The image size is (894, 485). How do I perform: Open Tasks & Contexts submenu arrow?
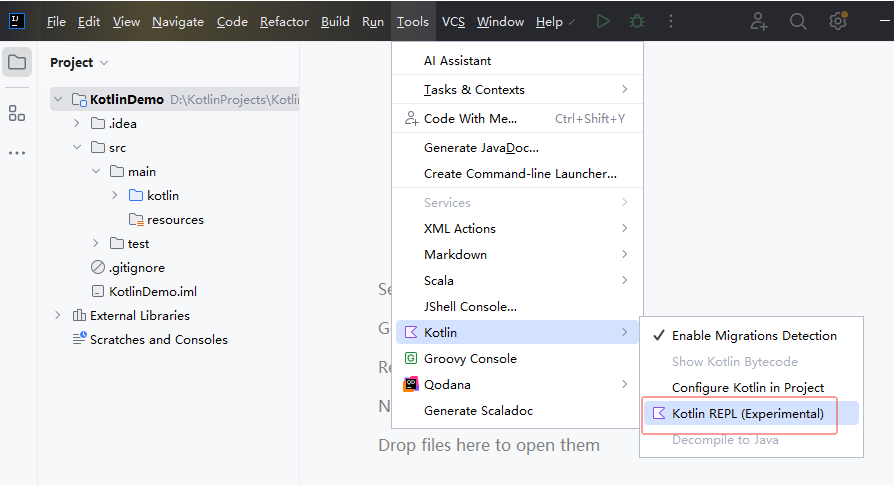[625, 89]
